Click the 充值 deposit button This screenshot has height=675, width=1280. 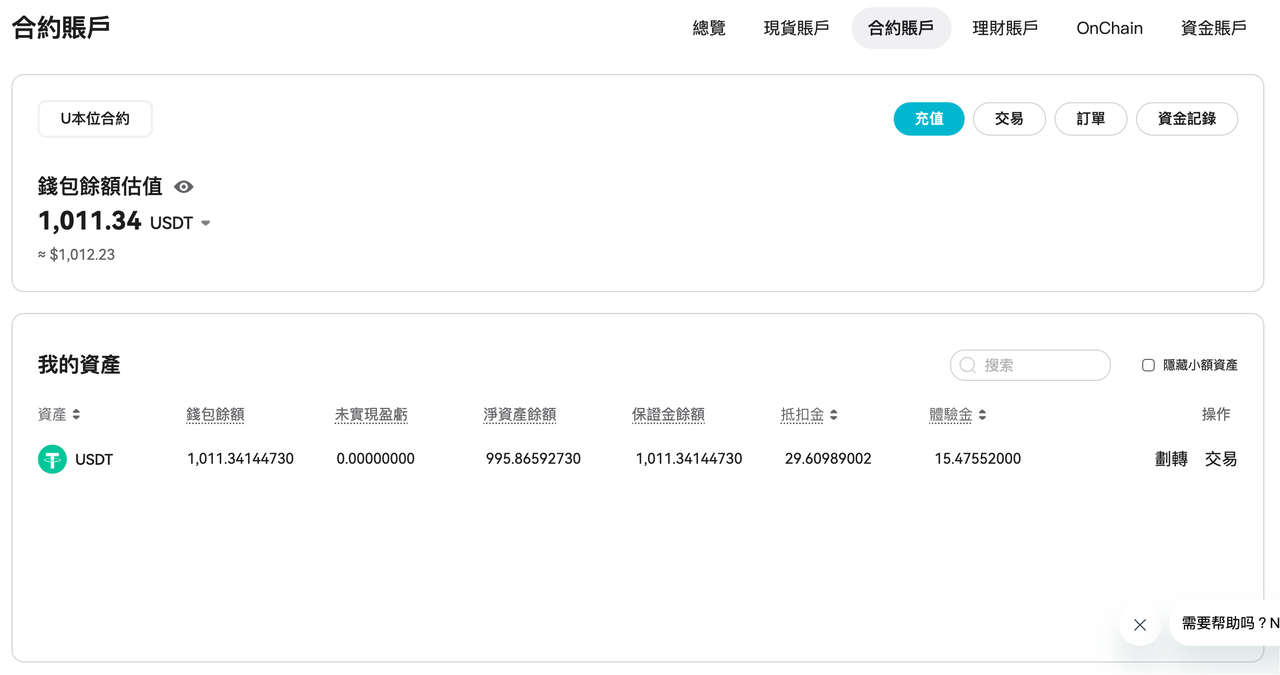point(929,118)
